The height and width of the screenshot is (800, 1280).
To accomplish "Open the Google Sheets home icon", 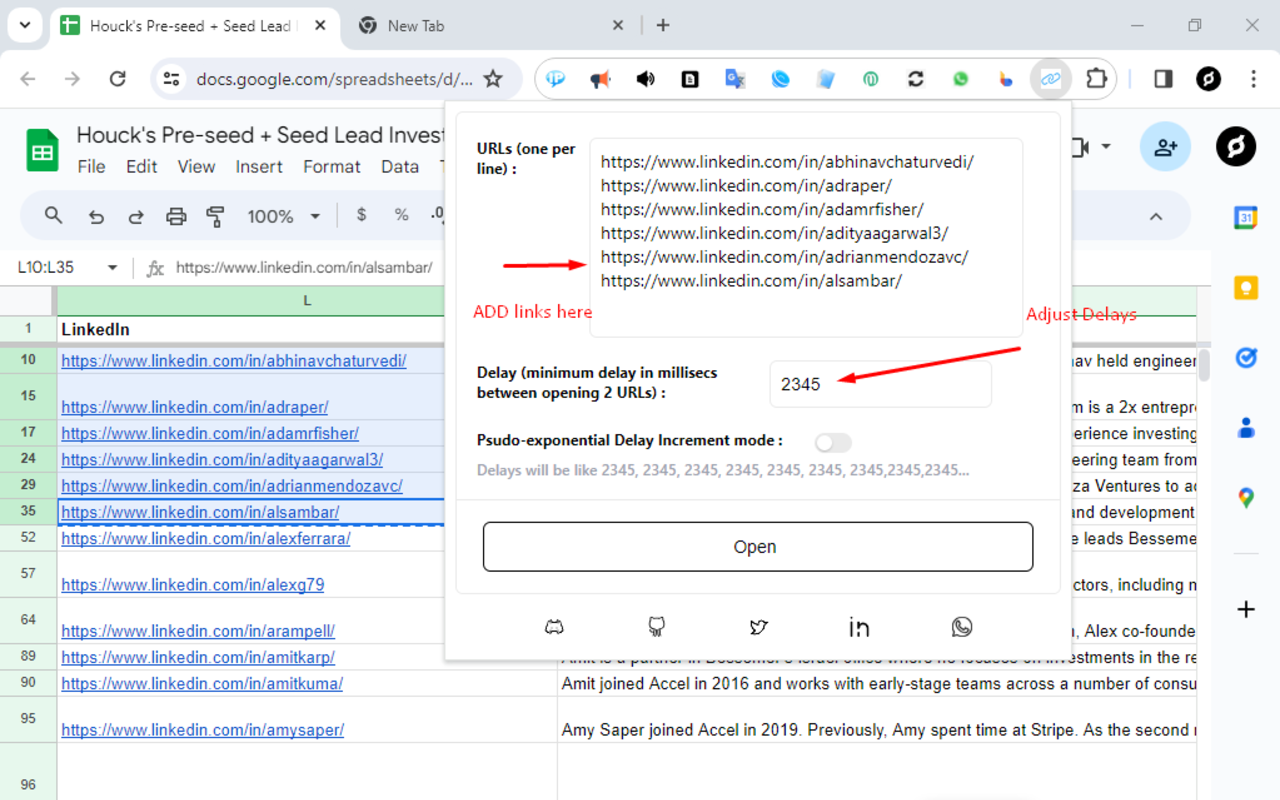I will (42, 151).
